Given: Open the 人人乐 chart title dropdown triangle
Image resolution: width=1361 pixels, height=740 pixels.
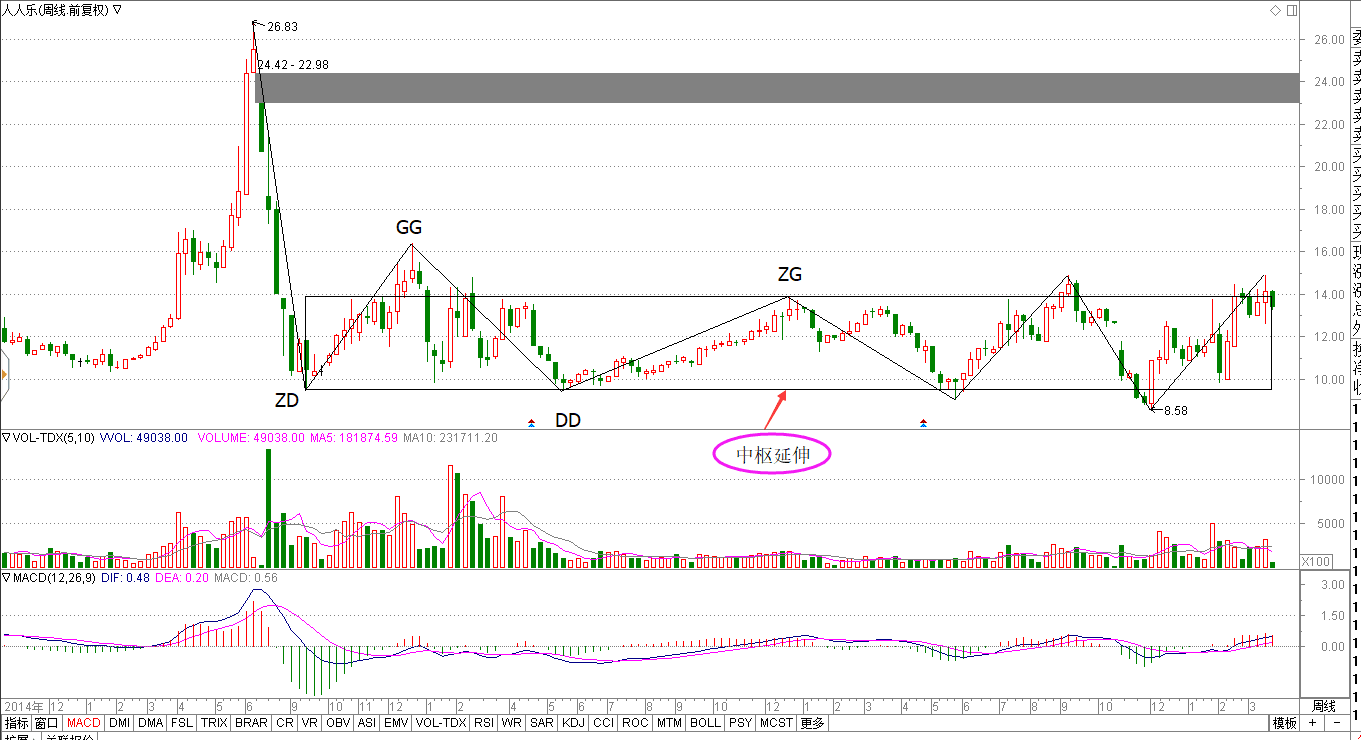Looking at the screenshot, I should (117, 10).
